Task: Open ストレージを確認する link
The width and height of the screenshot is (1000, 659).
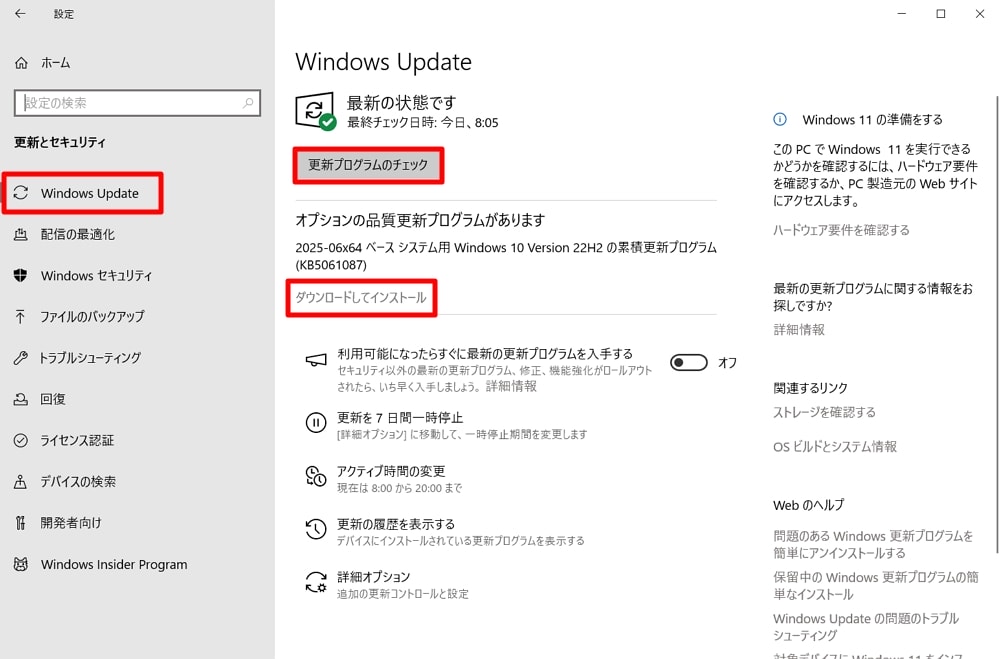Action: (x=825, y=412)
